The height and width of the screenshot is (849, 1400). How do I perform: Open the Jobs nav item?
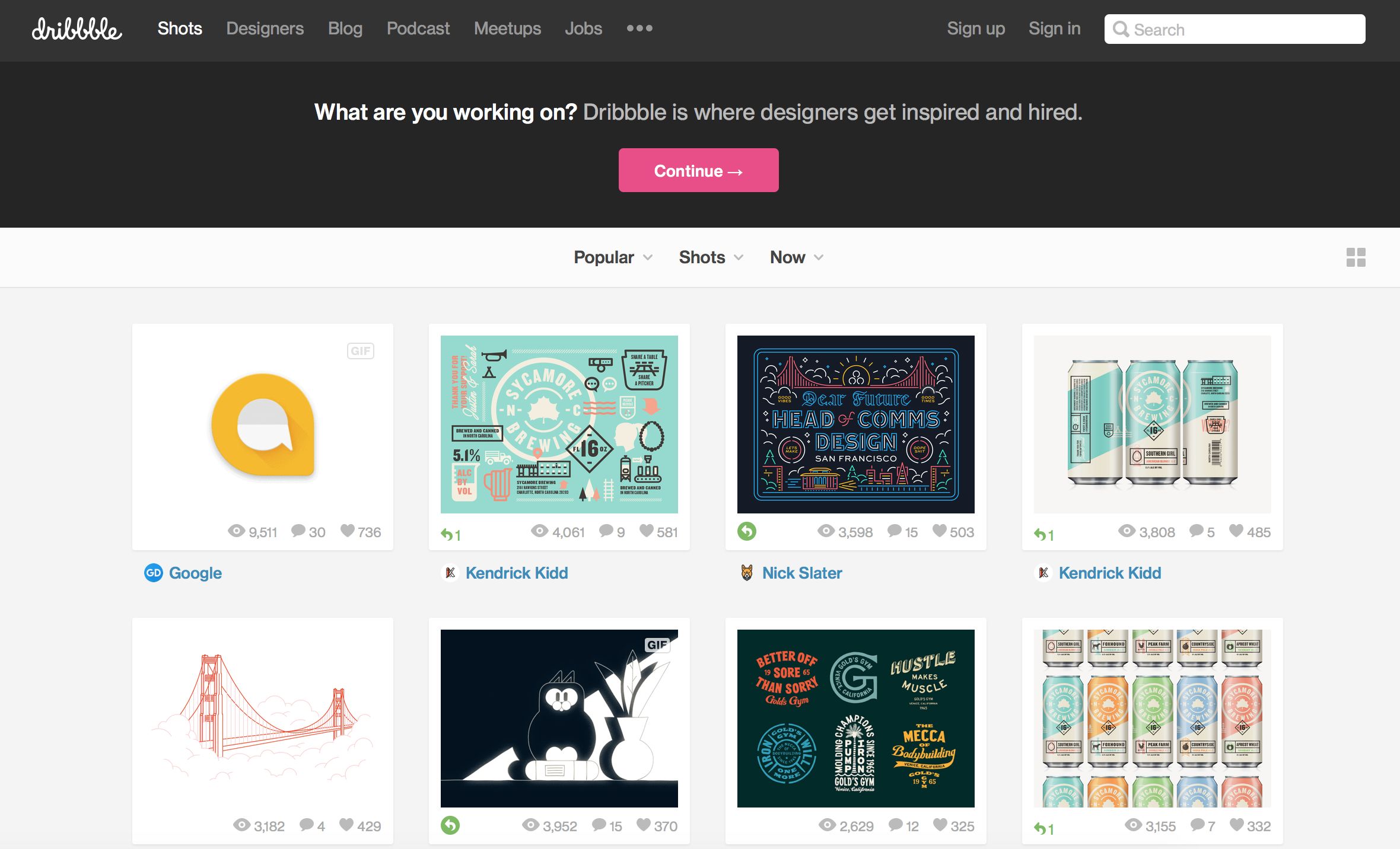pos(584,28)
